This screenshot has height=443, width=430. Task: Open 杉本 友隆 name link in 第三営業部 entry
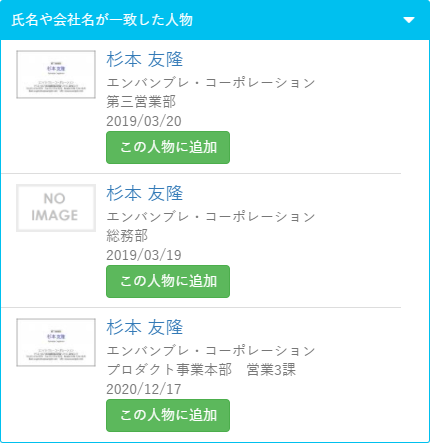pos(145,60)
